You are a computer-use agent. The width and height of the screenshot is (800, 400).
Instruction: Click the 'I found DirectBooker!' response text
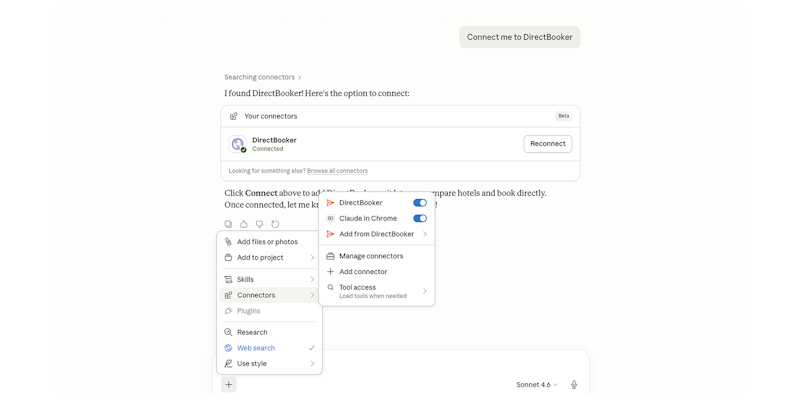click(x=317, y=94)
